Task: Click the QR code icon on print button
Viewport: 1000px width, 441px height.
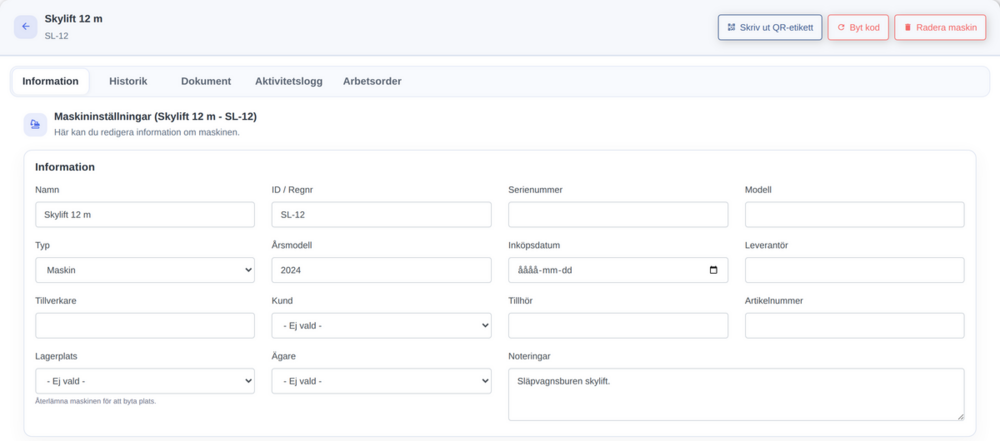Action: pyautogui.click(x=732, y=27)
